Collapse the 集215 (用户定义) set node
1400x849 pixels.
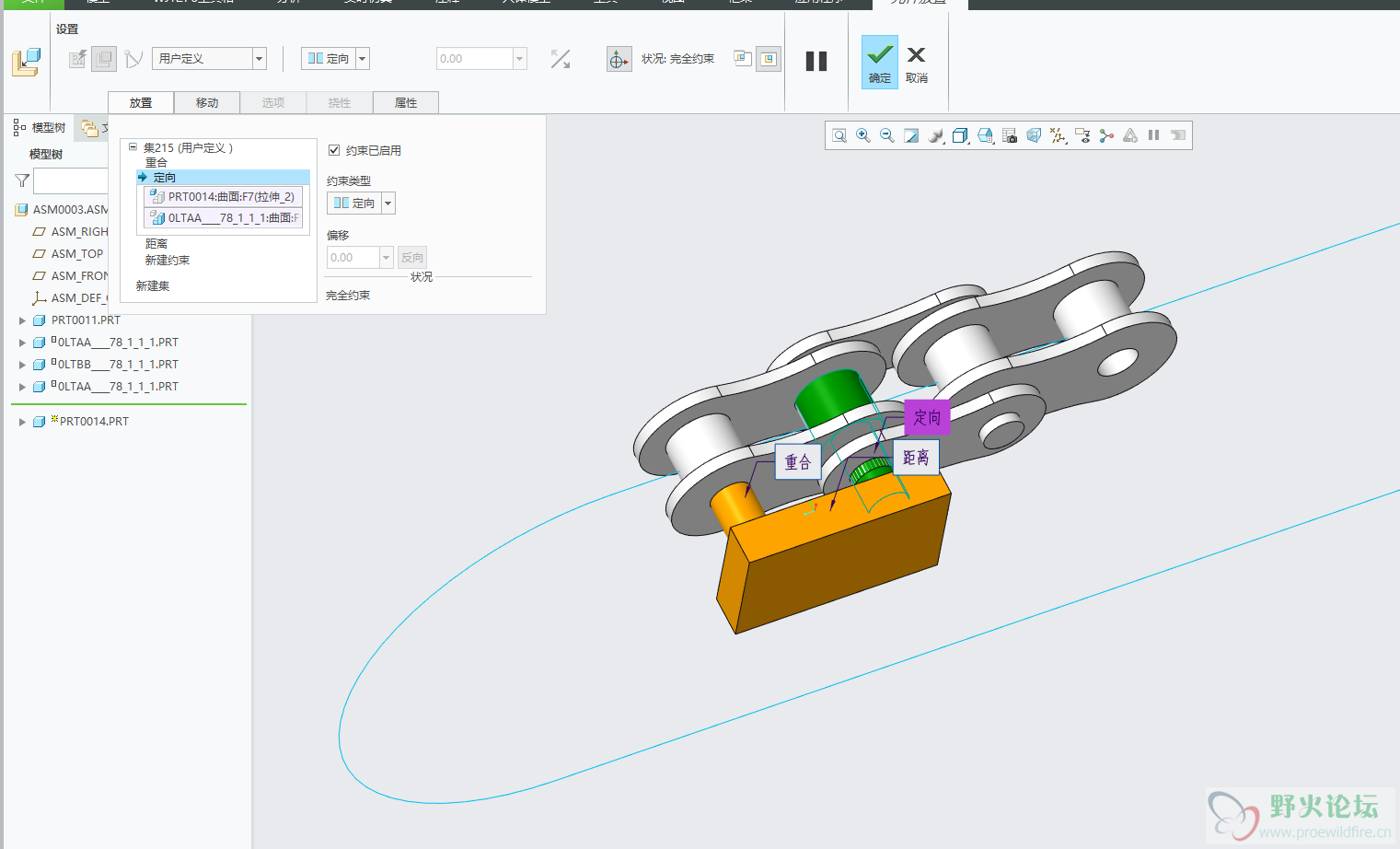133,147
